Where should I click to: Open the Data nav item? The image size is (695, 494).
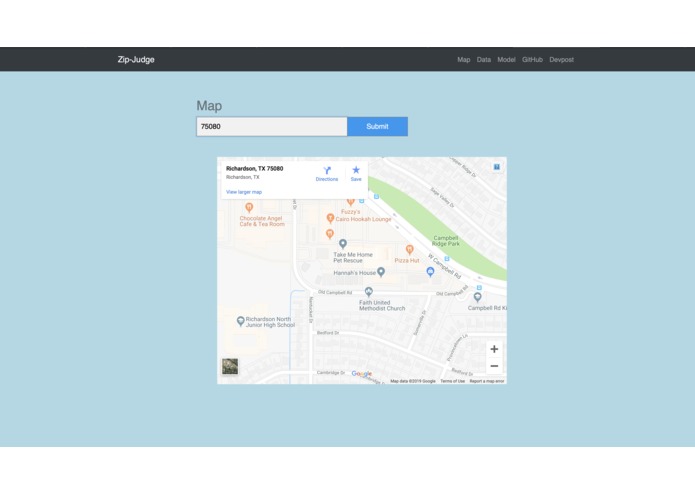484,60
